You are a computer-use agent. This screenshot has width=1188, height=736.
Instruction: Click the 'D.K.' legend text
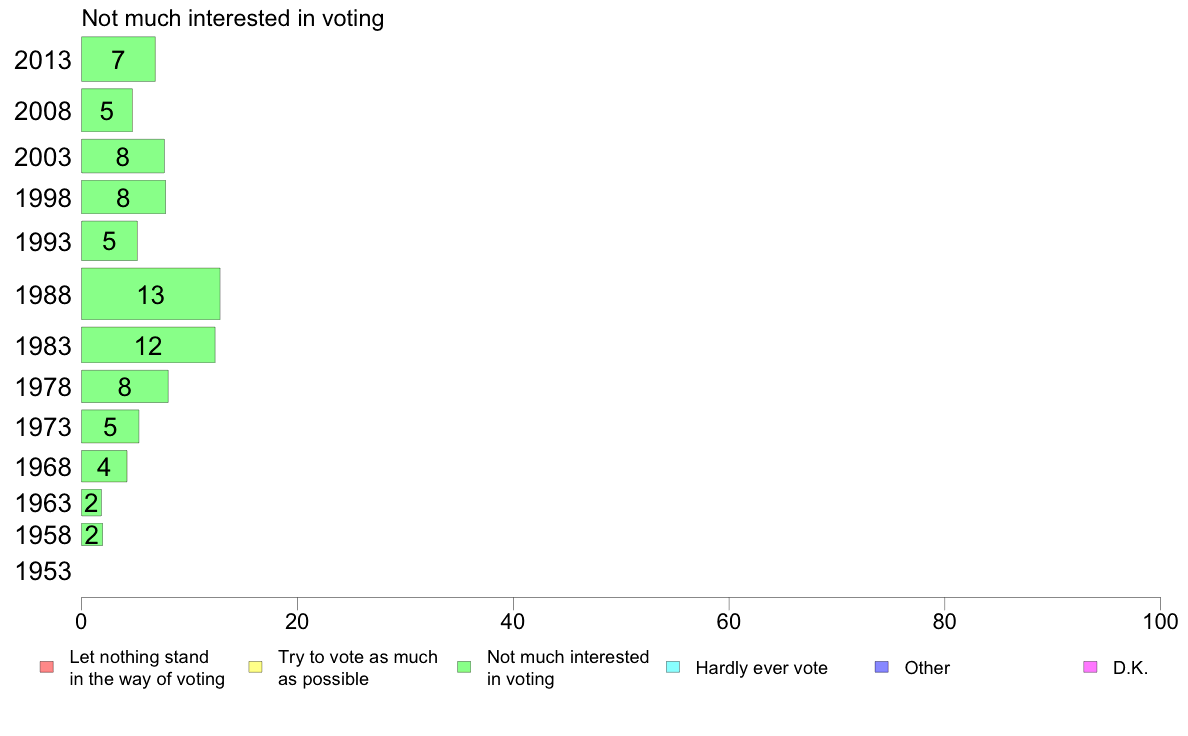pyautogui.click(x=1130, y=668)
